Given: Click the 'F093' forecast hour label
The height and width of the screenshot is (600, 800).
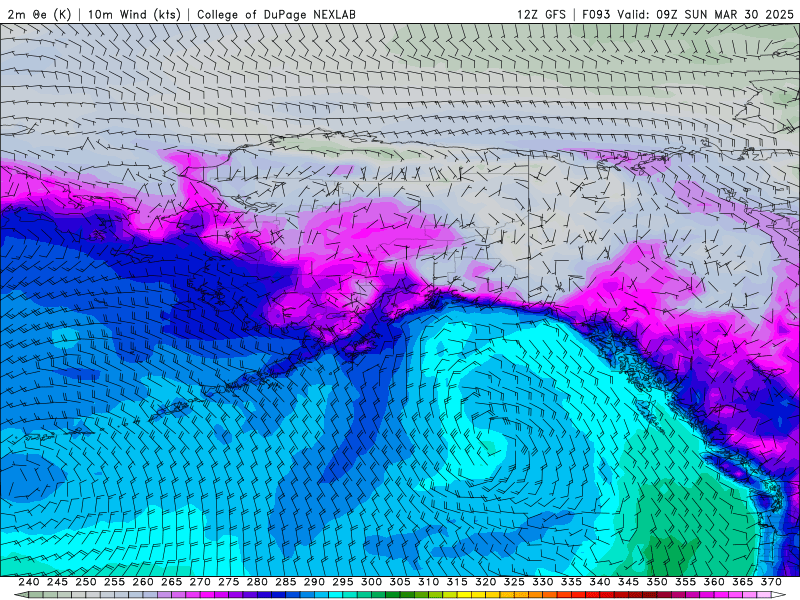Looking at the screenshot, I should [x=596, y=14].
